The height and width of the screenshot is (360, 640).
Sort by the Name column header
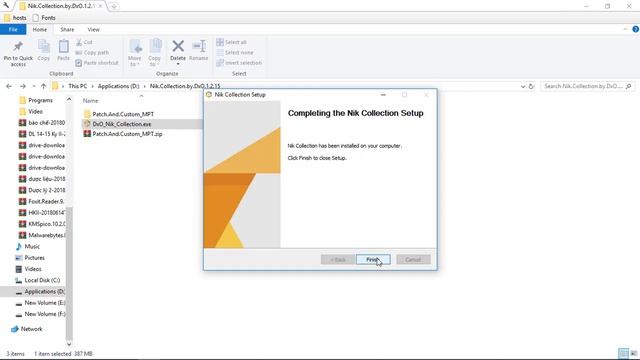click(91, 100)
